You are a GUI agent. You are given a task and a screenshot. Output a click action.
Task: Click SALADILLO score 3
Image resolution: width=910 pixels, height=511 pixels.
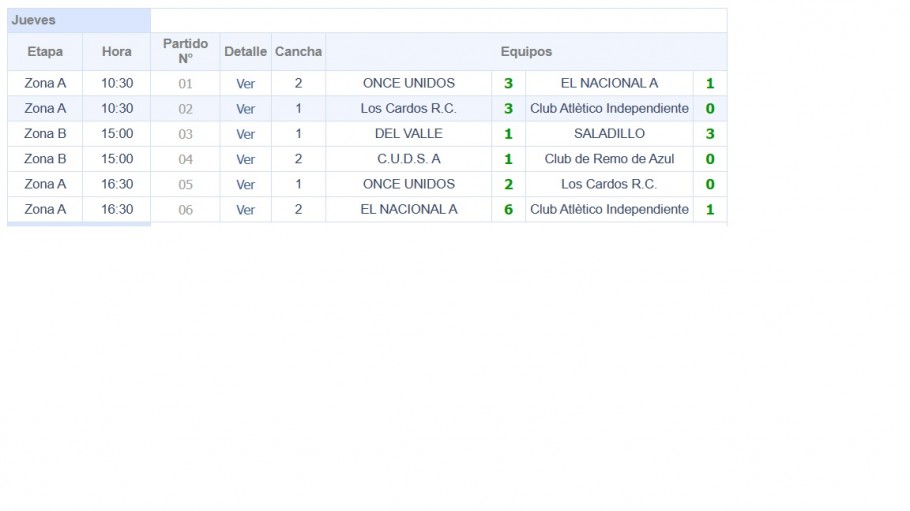(710, 134)
